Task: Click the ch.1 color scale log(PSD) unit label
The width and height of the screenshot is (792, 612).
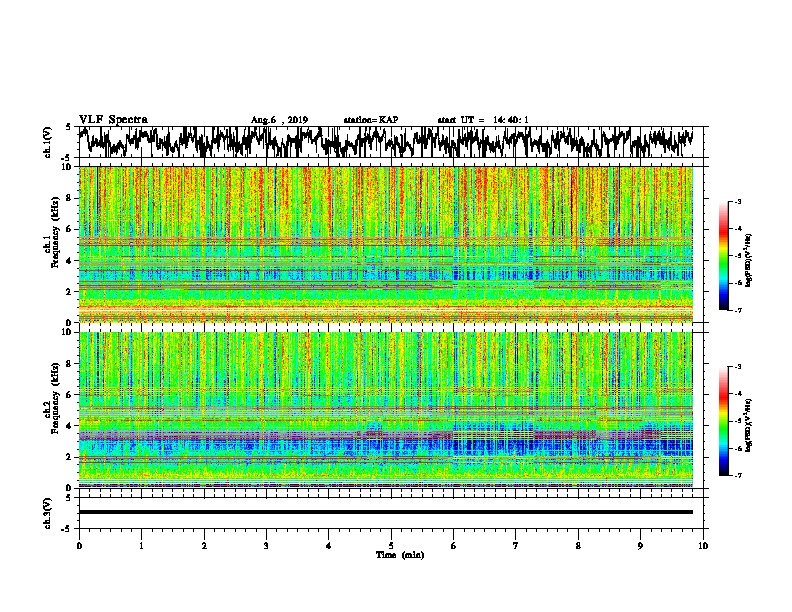Action: click(x=749, y=261)
